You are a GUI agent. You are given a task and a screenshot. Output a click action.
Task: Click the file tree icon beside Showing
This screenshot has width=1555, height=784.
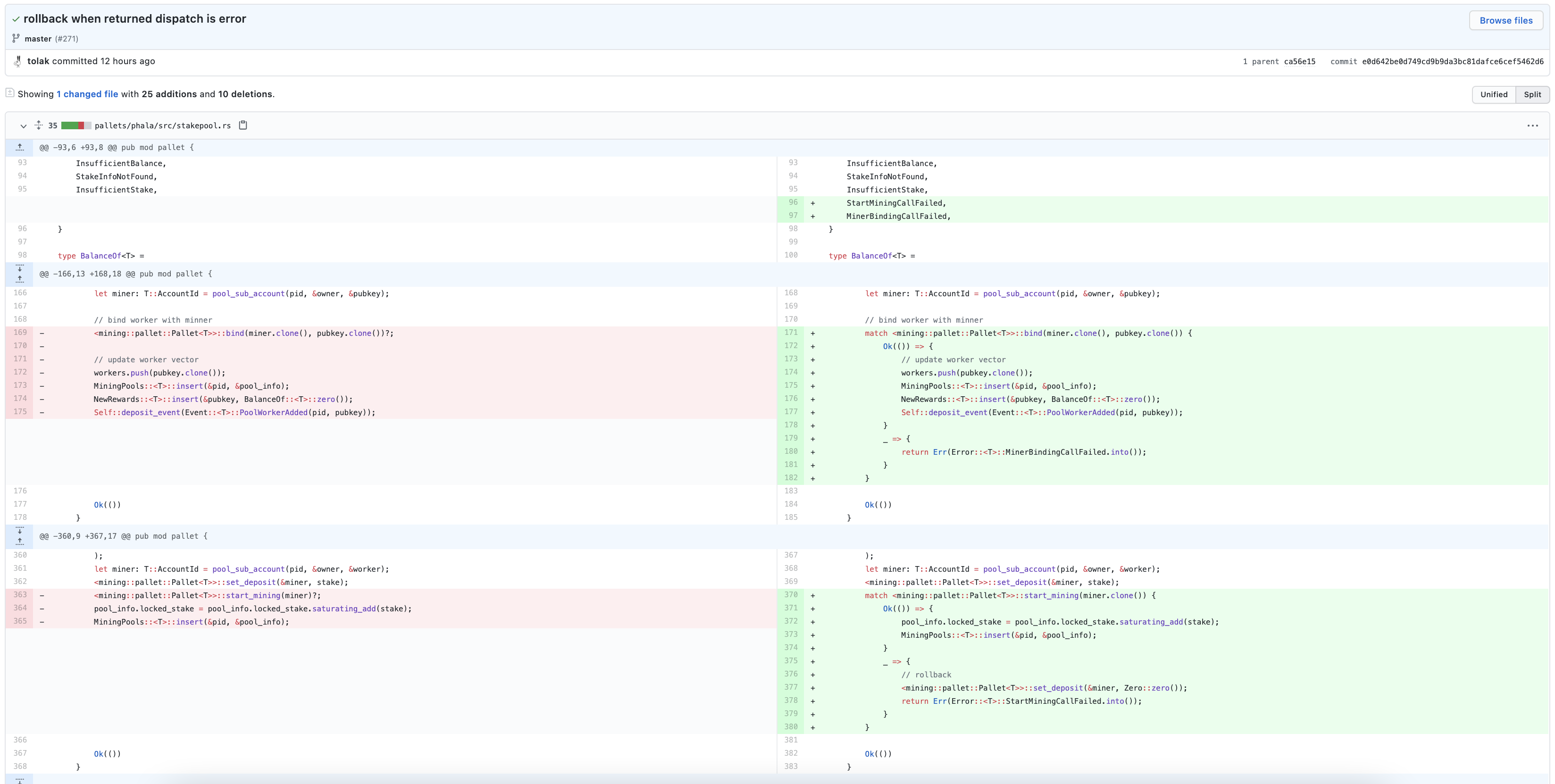point(9,93)
